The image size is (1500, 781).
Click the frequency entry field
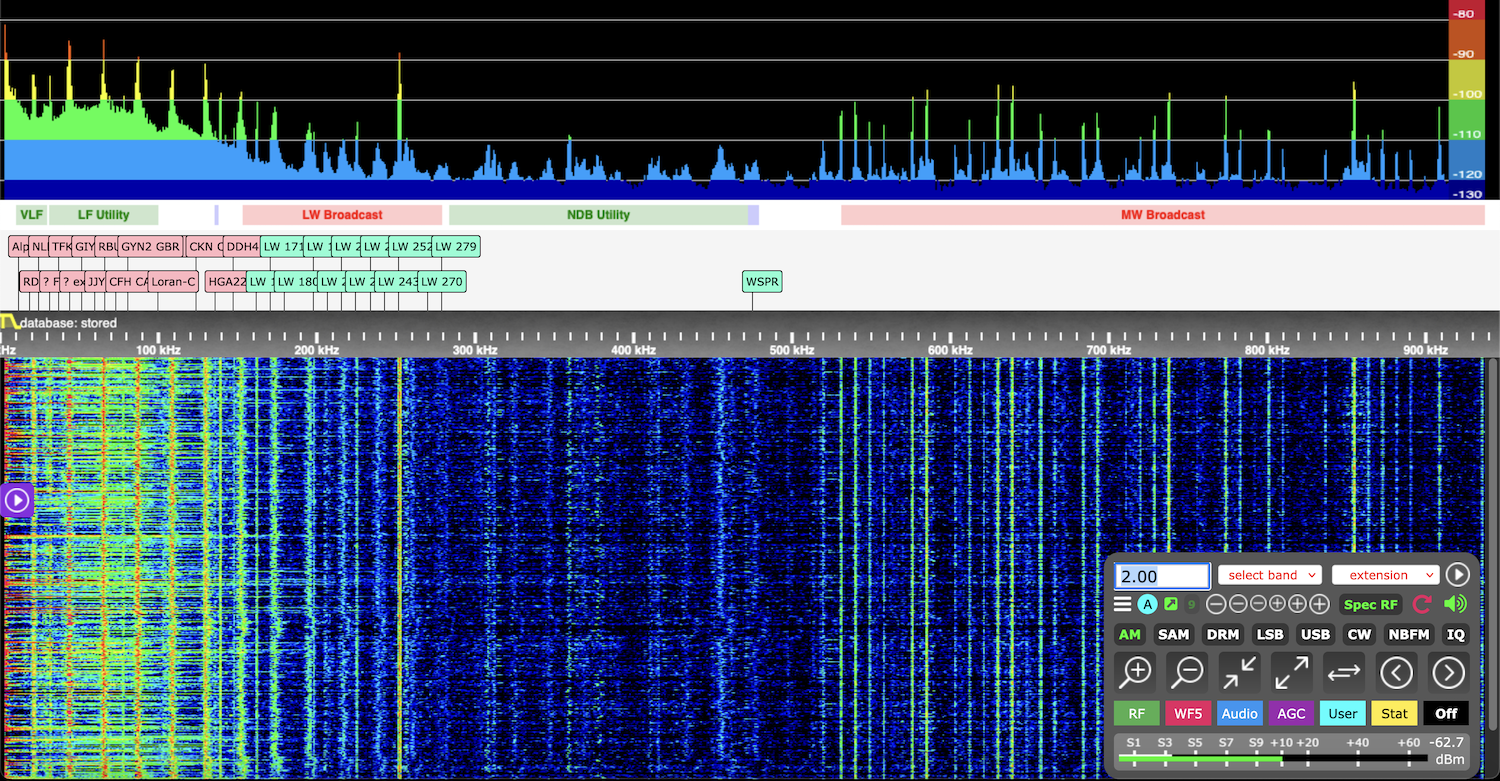[x=1162, y=576]
